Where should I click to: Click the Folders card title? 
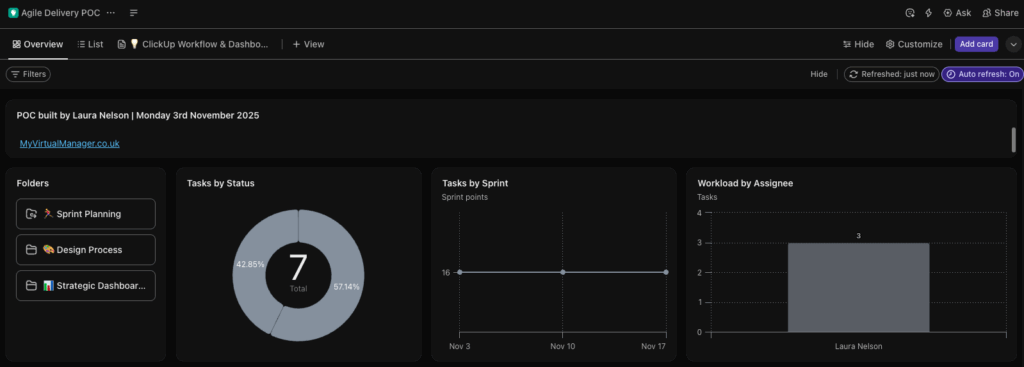pyautogui.click(x=33, y=184)
